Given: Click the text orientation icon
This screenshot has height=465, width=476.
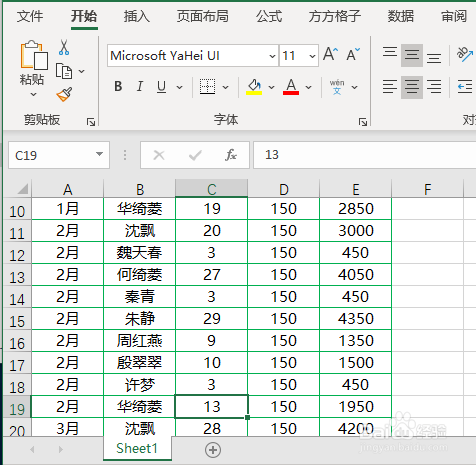Looking at the screenshot, I should pyautogui.click(x=465, y=54).
